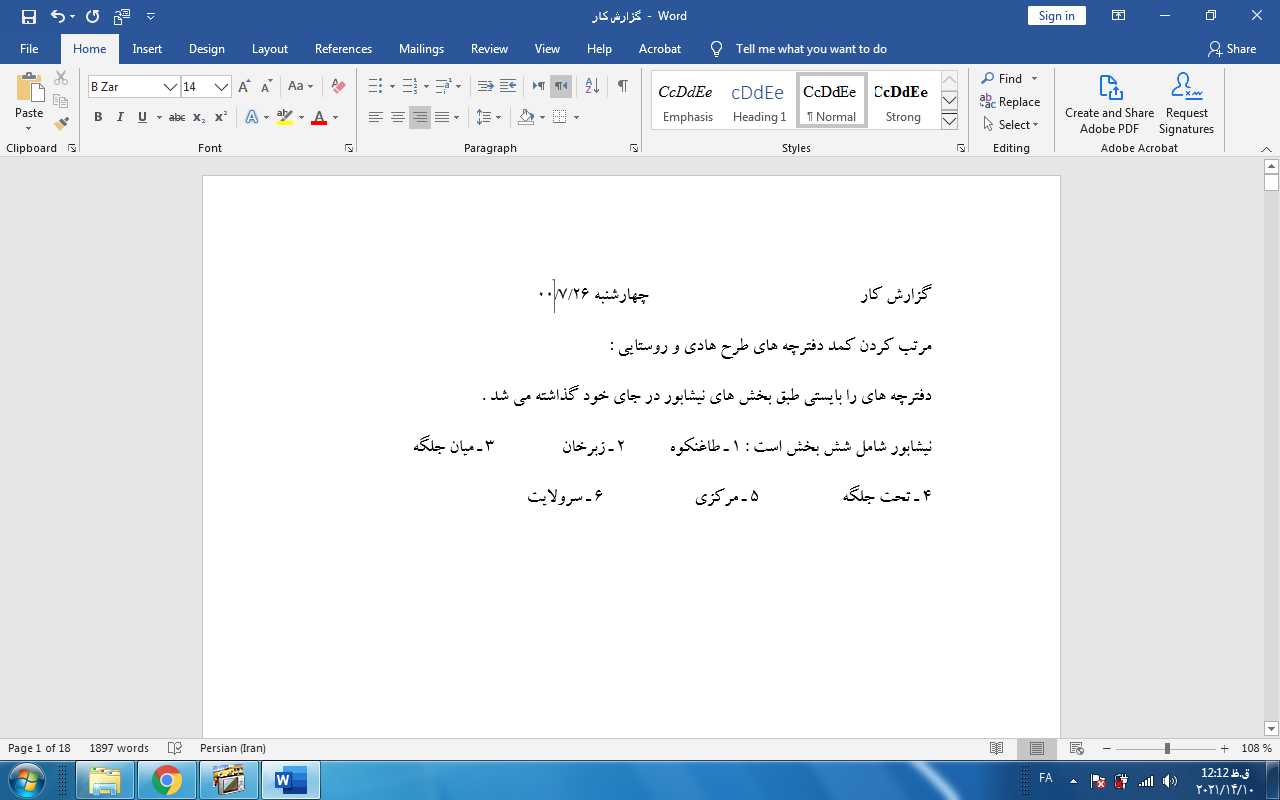Click the Save icon in title bar
The height and width of the screenshot is (800, 1280).
[28, 16]
